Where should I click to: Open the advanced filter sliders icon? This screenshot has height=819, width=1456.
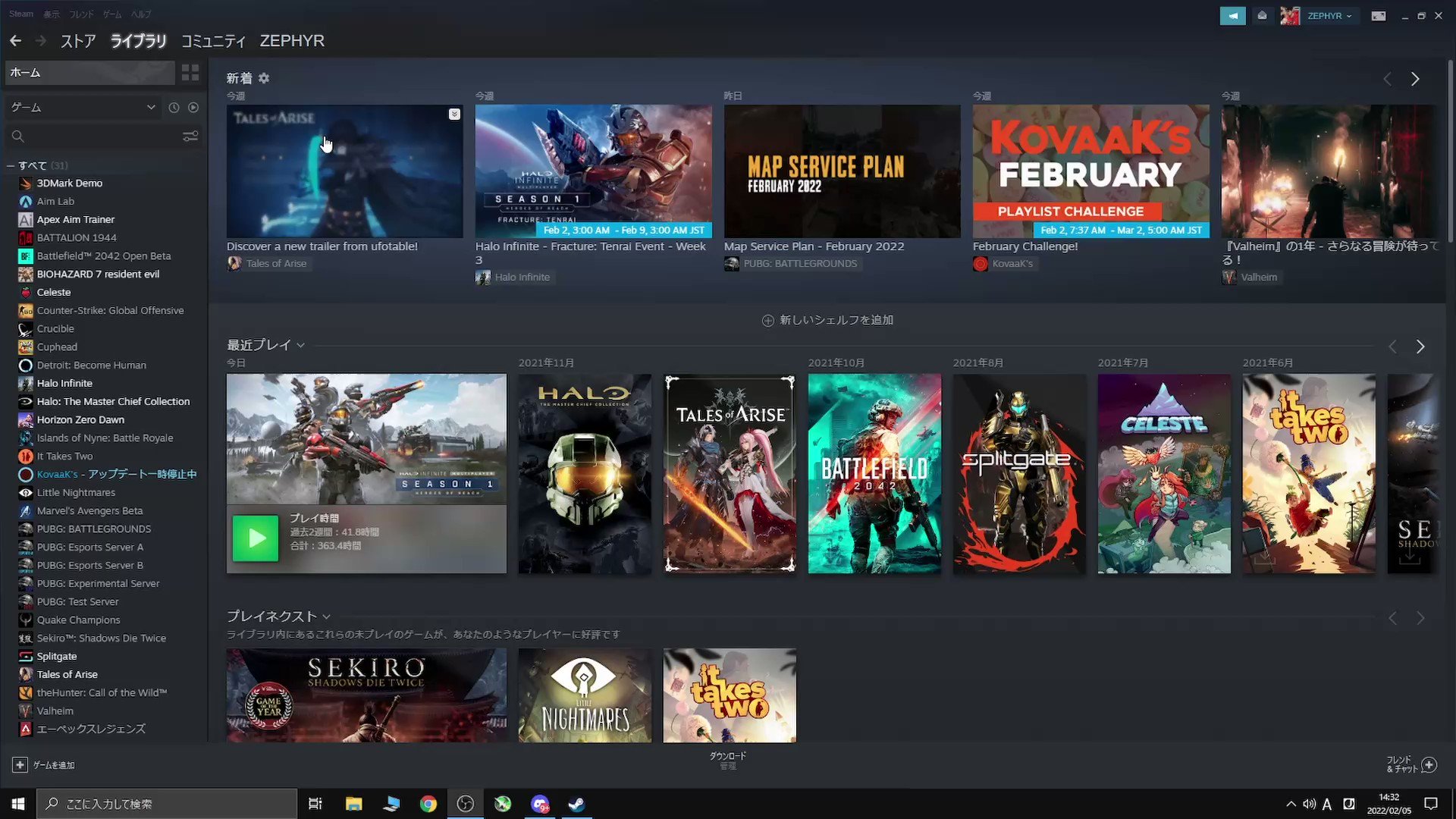[x=190, y=136]
